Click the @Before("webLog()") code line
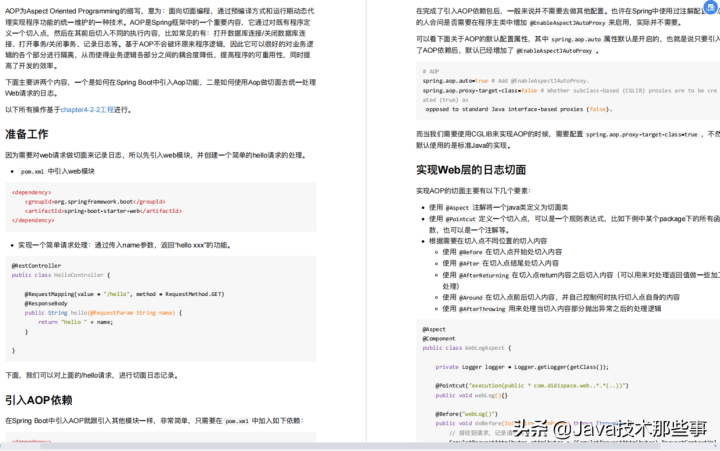This screenshot has height=451, width=720. [x=467, y=414]
